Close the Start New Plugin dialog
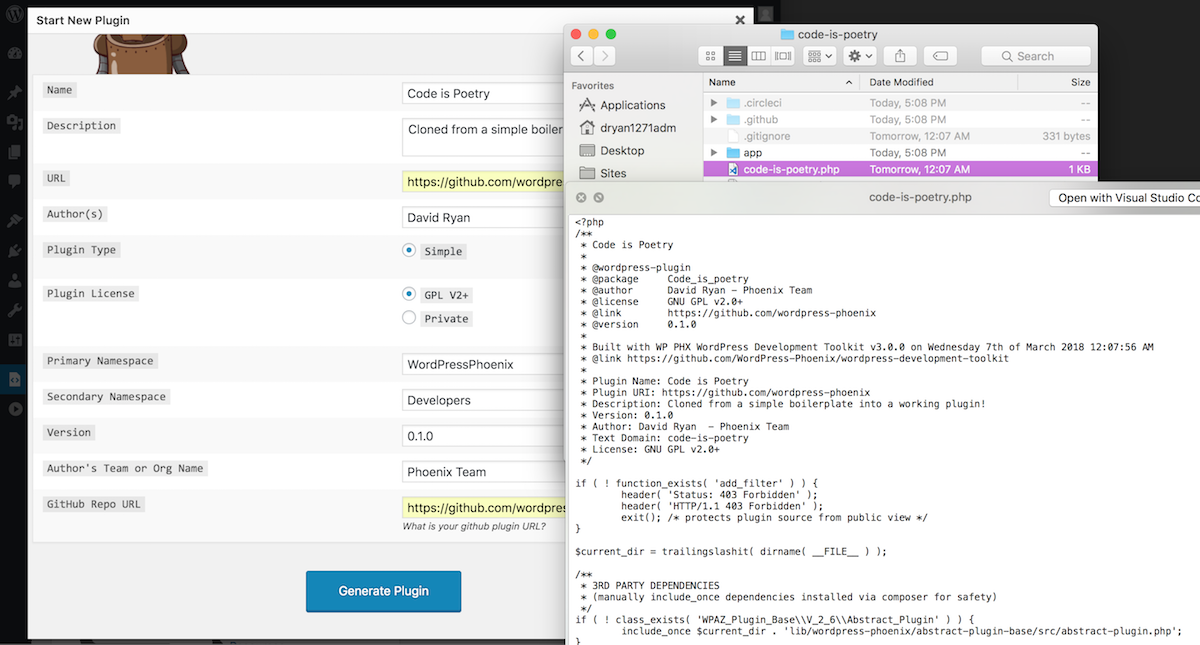Screen dimensions: 1200x645 [740, 19]
